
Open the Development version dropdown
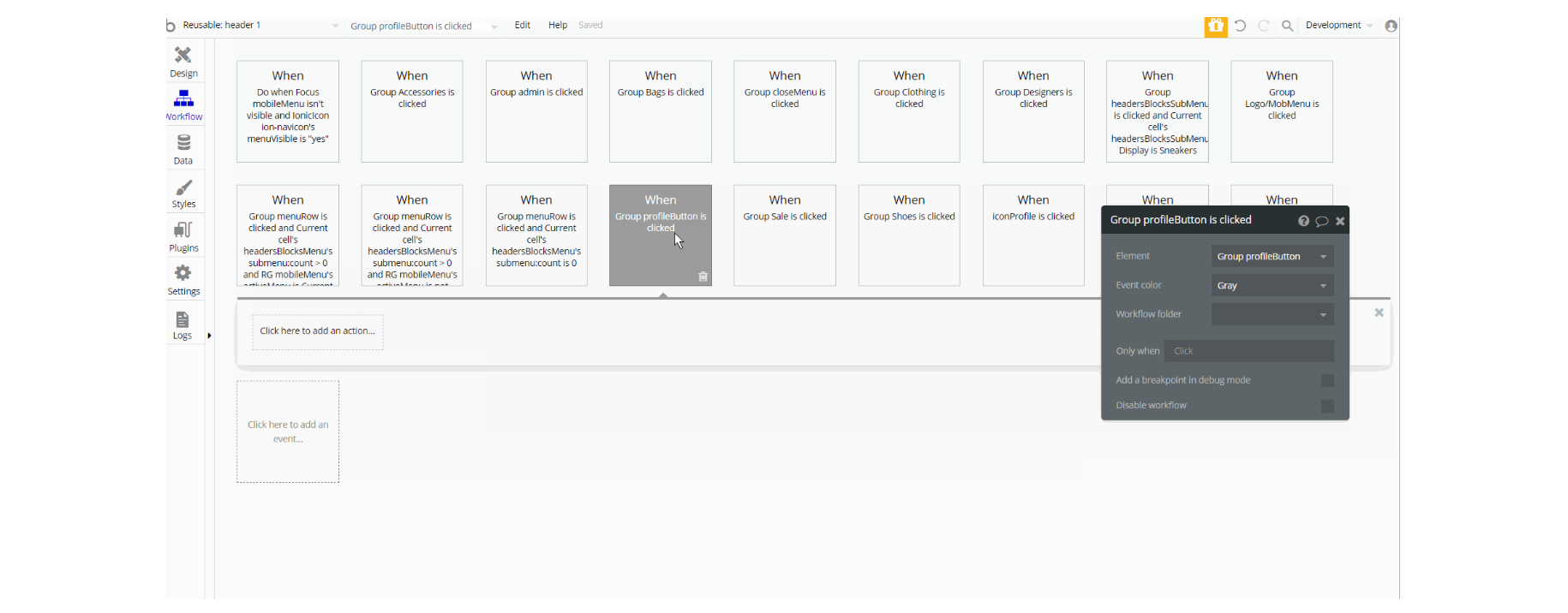pyautogui.click(x=1338, y=26)
